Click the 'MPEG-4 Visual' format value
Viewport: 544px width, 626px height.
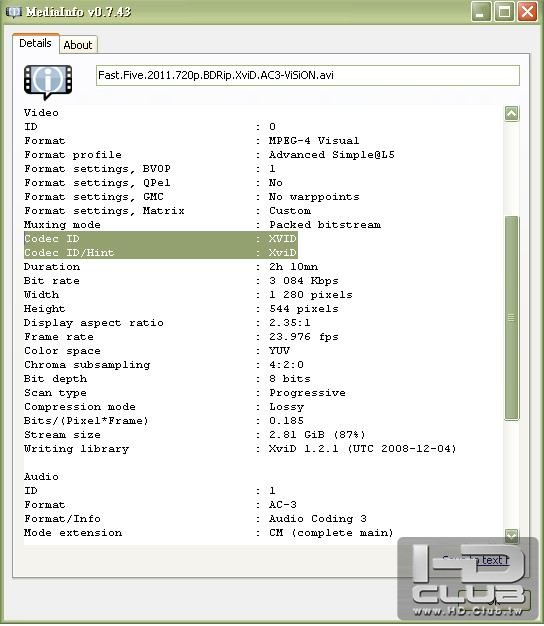tap(314, 141)
